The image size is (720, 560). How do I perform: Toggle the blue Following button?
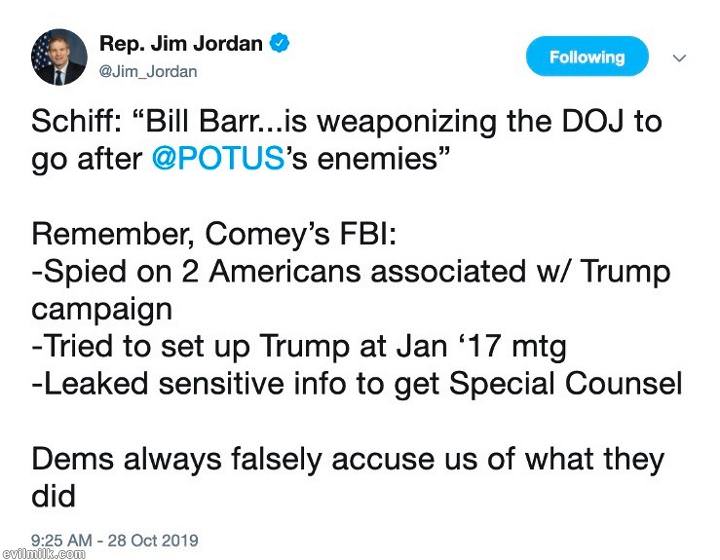587,57
